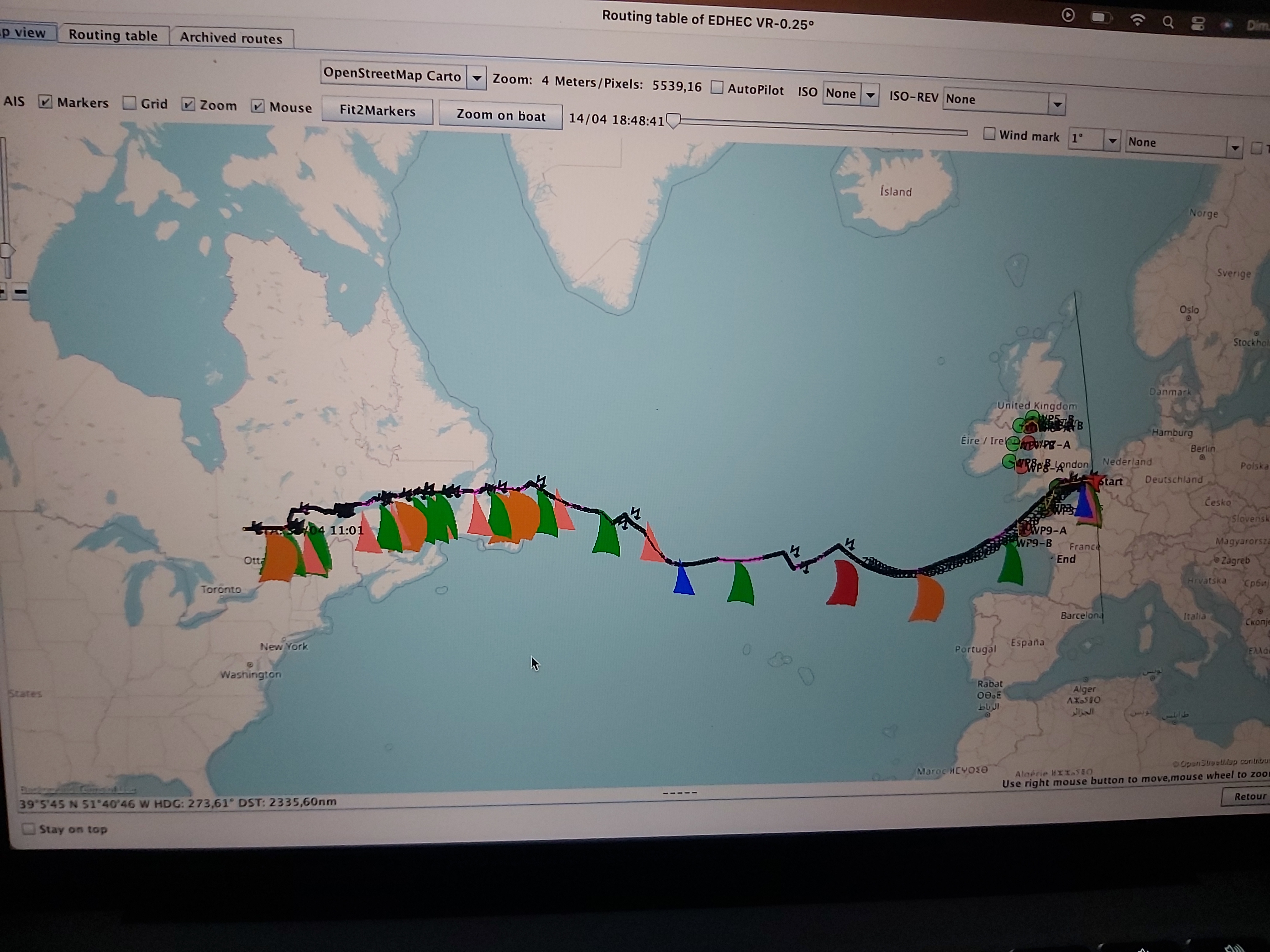This screenshot has height=952, width=1270.
Task: Toggle the Stay on top checkbox
Action: (x=29, y=829)
